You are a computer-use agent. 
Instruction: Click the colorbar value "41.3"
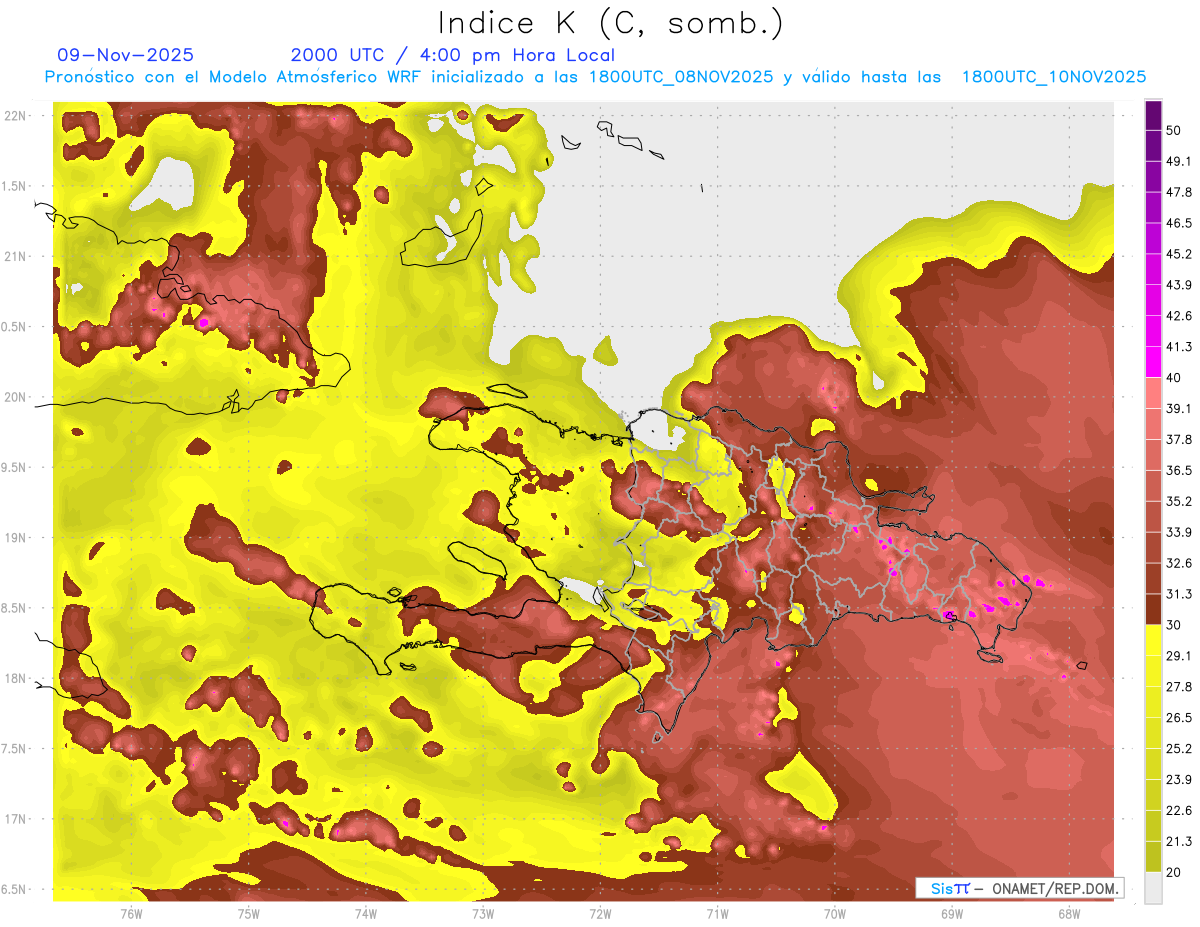pos(1179,347)
